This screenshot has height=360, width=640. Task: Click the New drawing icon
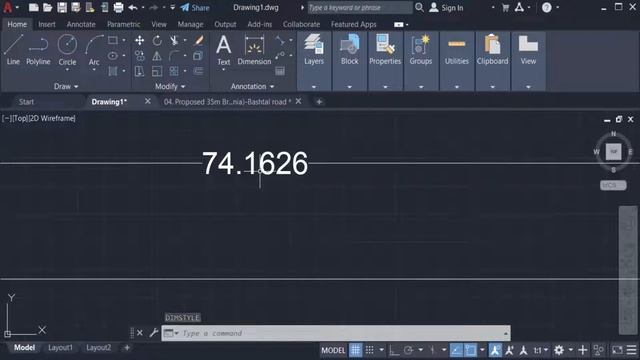point(34,7)
